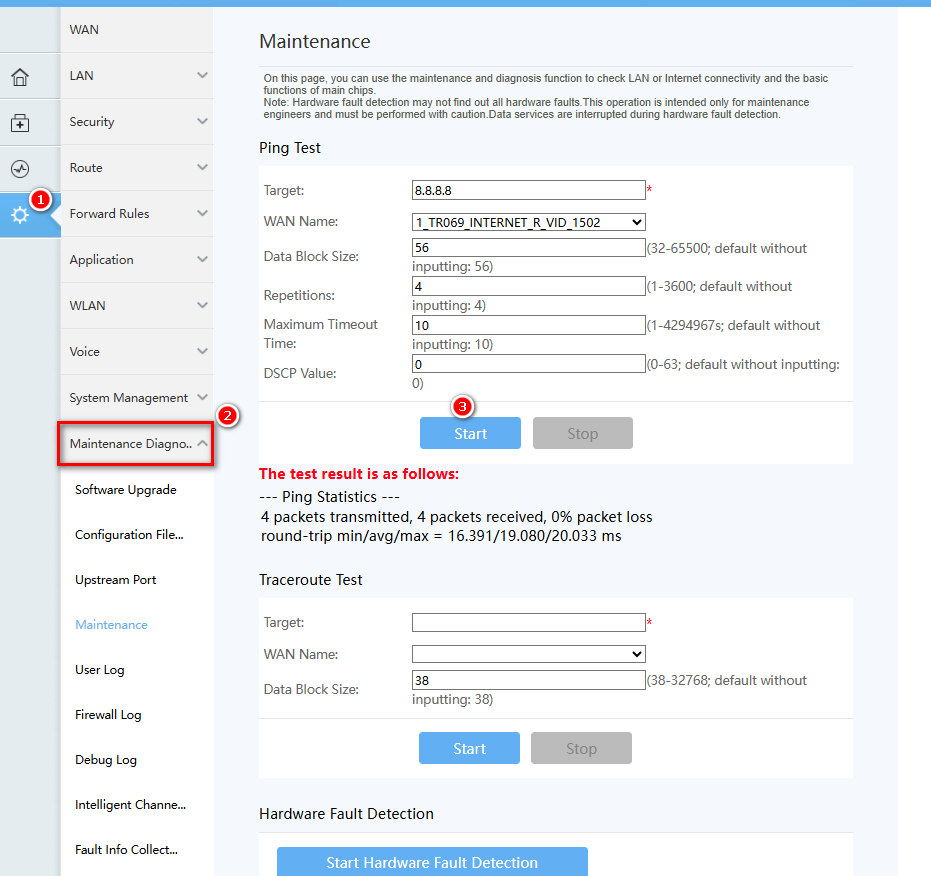The image size is (931, 876).
Task: Expand the Security menu section
Action: point(137,122)
